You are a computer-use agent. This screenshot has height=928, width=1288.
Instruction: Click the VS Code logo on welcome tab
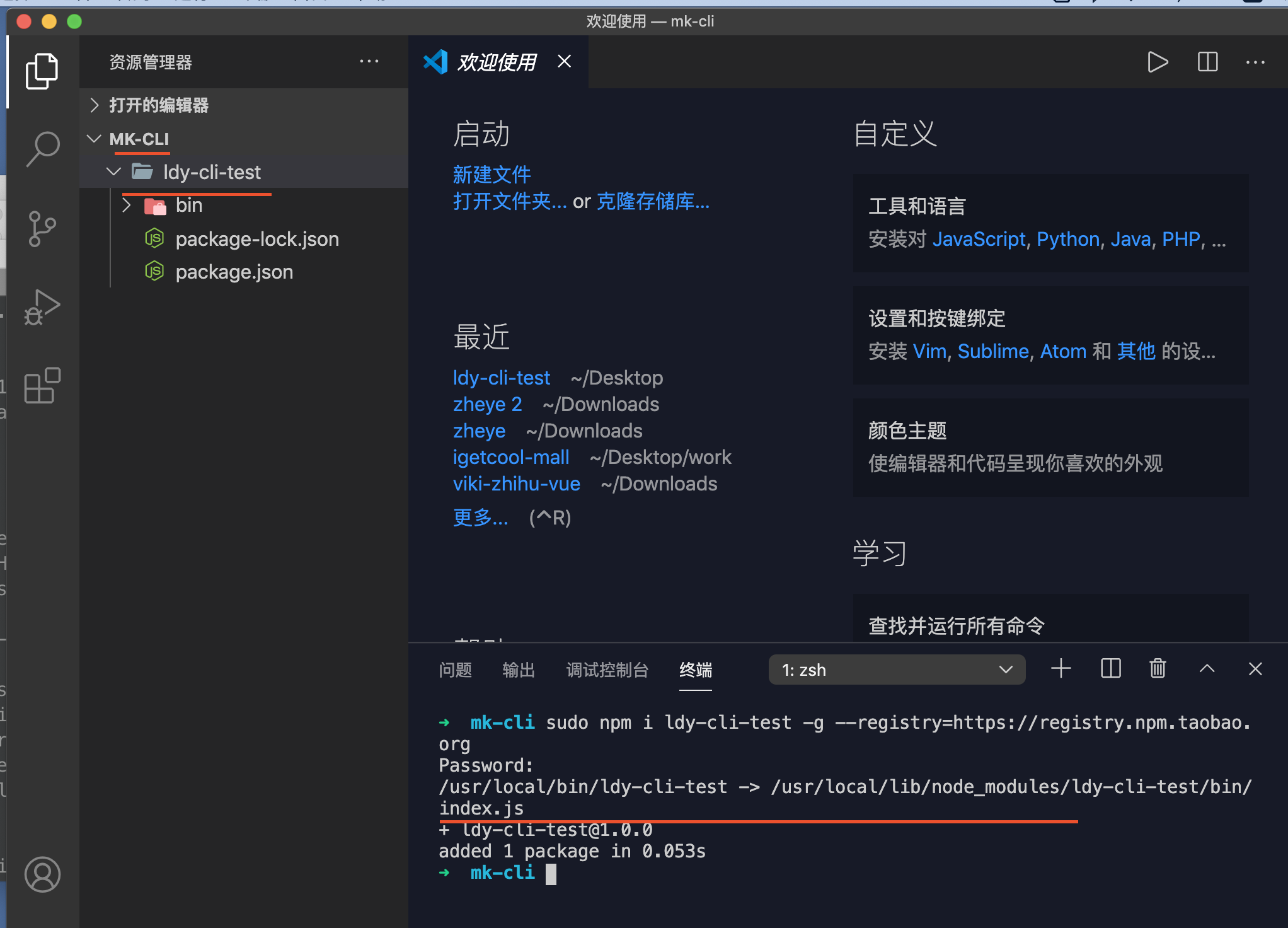(x=435, y=61)
